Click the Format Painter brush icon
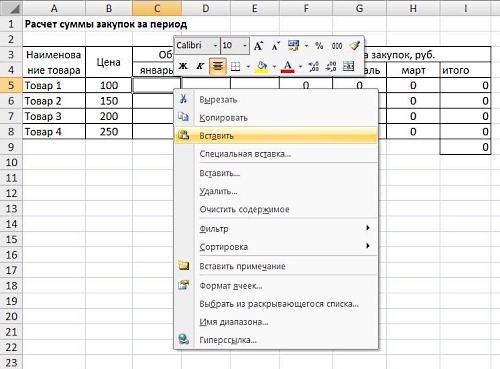This screenshot has width=500, height=369. pyautogui.click(x=355, y=45)
